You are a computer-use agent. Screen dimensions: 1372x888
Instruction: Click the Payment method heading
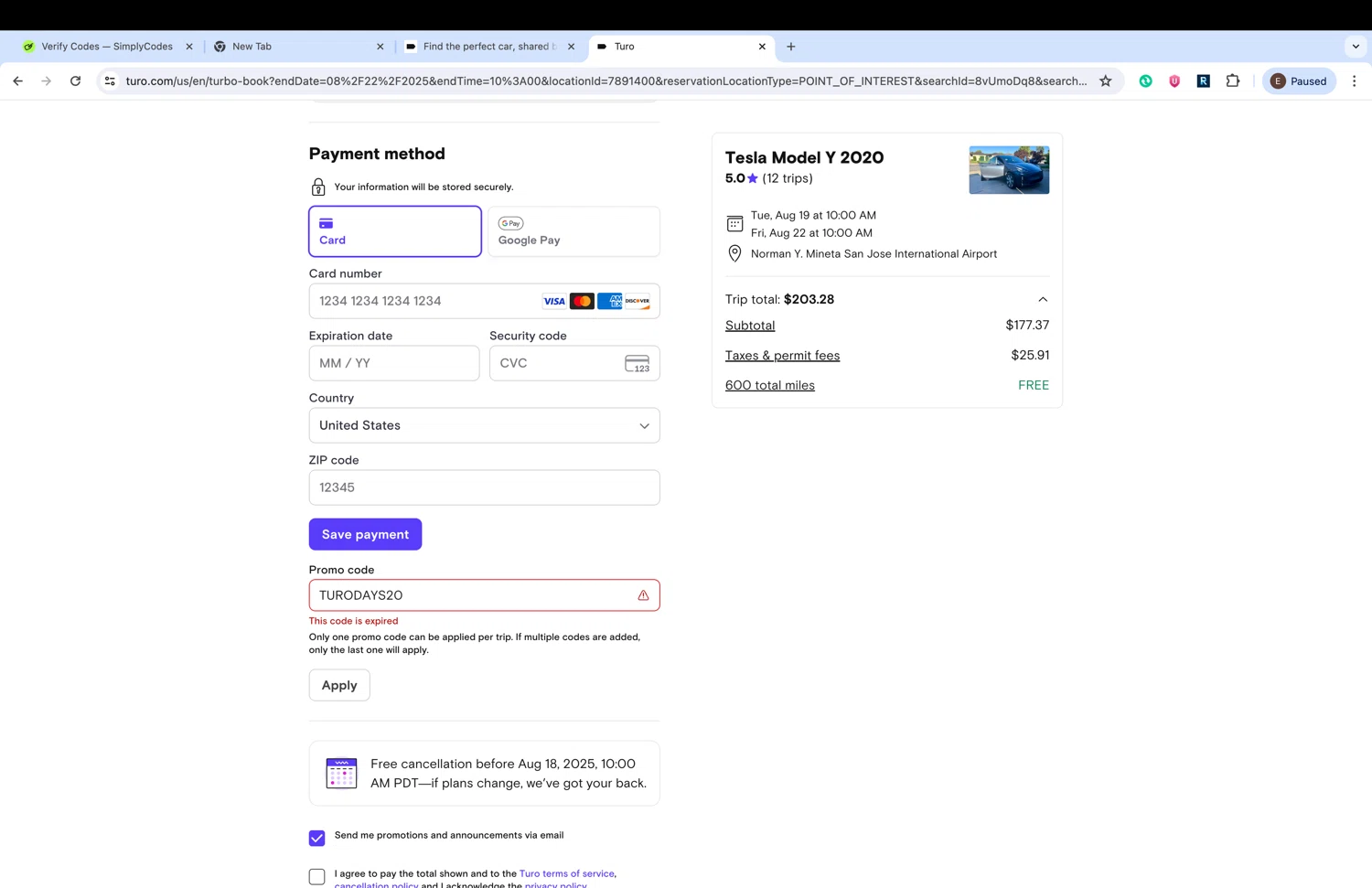point(377,154)
